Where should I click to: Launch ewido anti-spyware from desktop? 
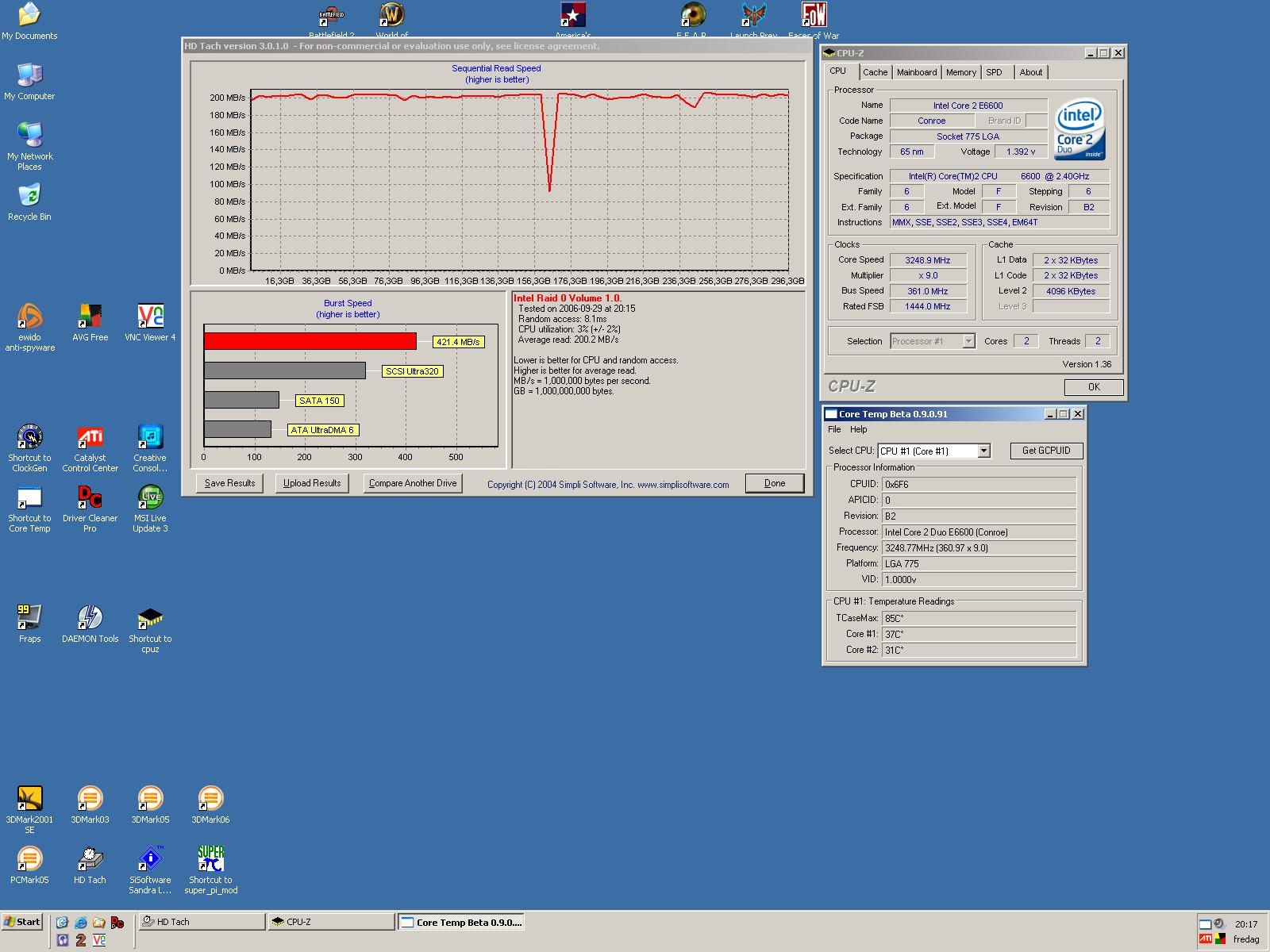tap(29, 327)
